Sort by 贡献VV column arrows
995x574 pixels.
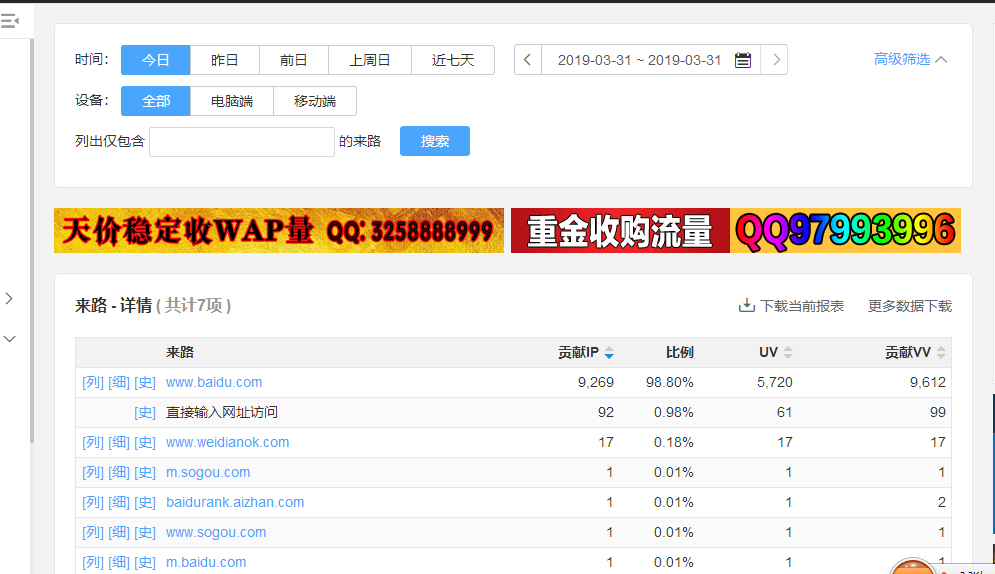(941, 353)
